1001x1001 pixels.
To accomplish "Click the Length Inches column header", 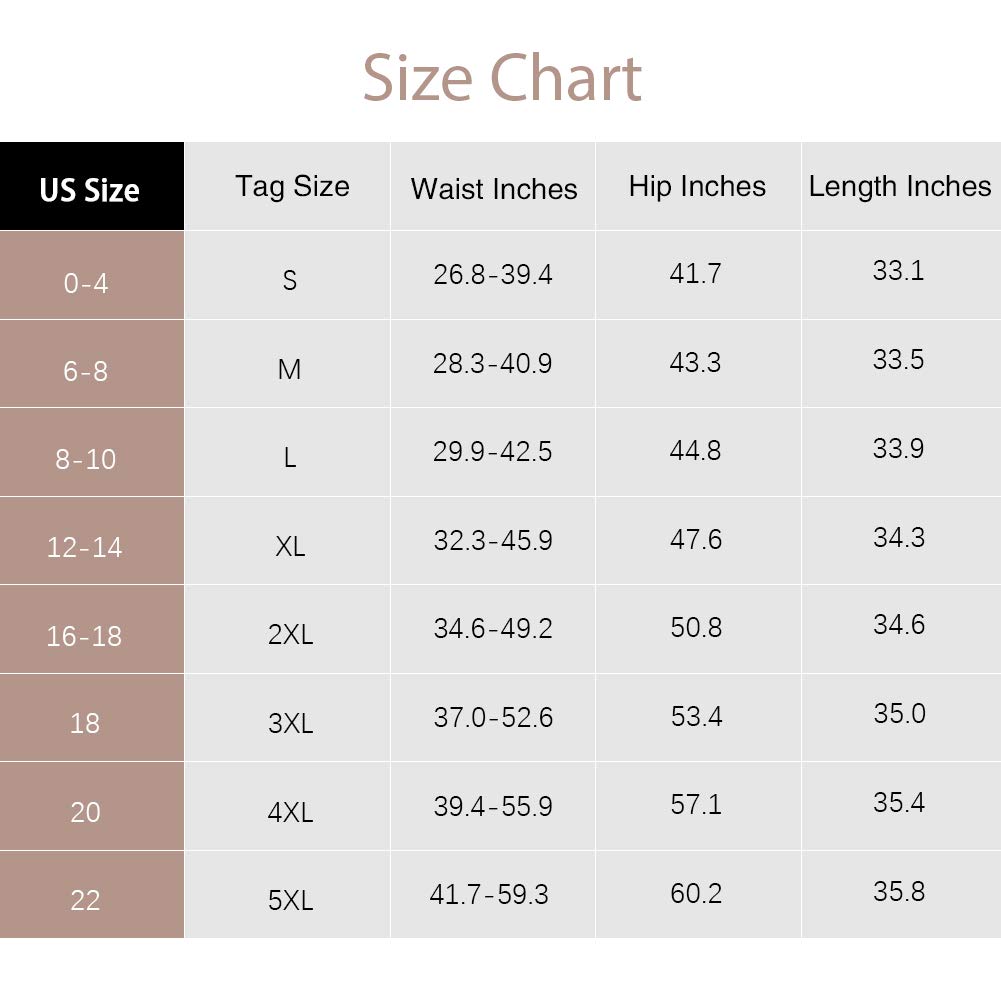I will tap(900, 186).
